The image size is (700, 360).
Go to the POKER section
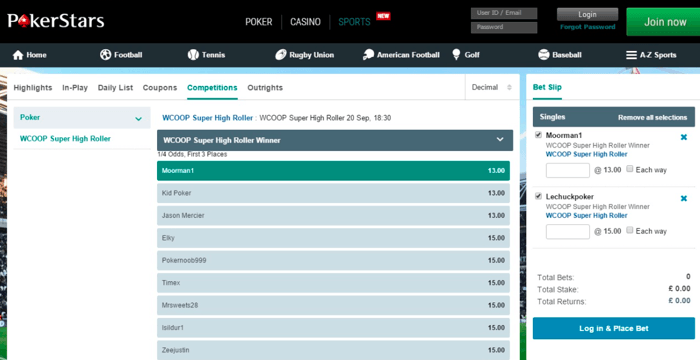point(258,22)
